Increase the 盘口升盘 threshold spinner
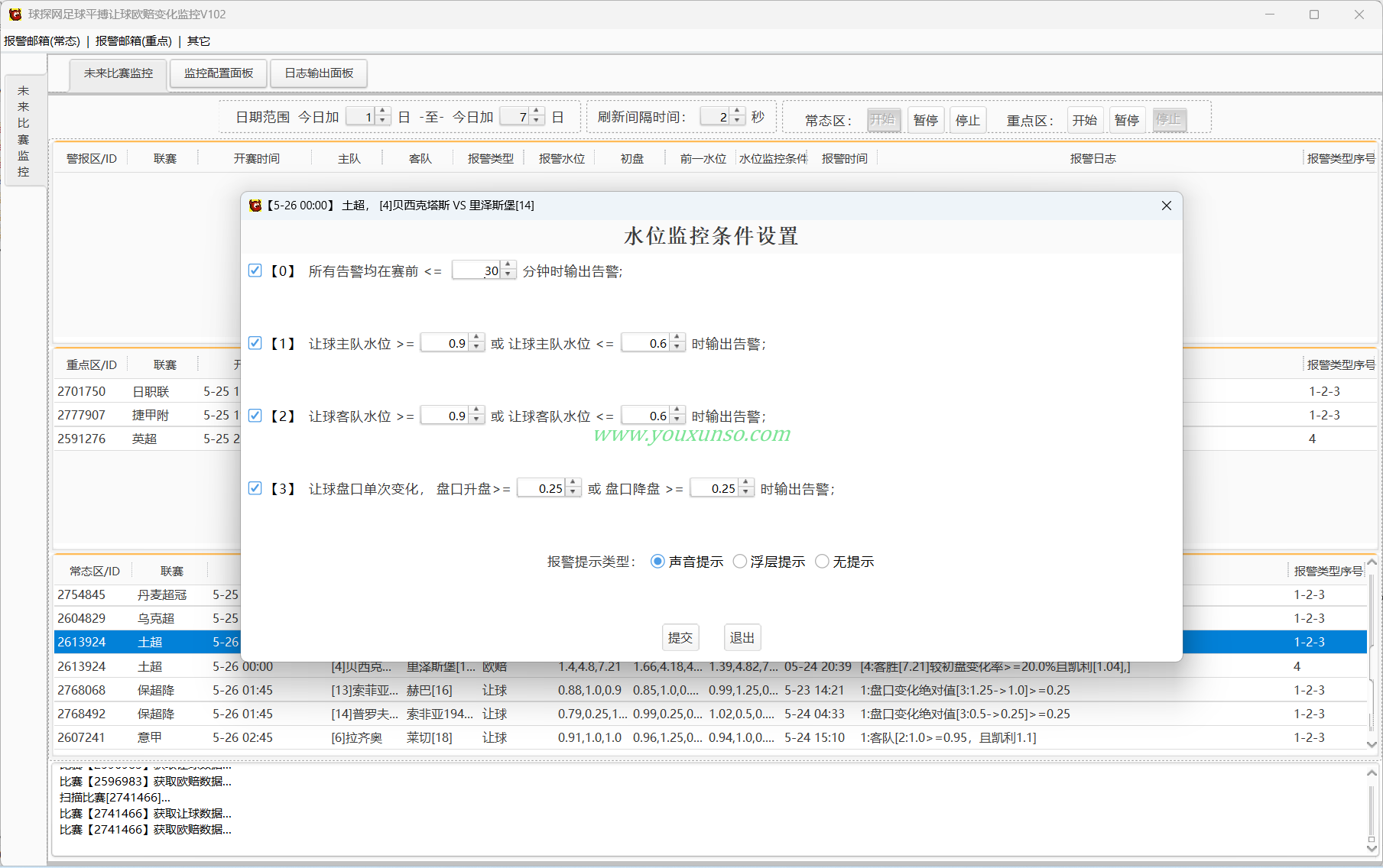1383x868 pixels. tap(573, 484)
